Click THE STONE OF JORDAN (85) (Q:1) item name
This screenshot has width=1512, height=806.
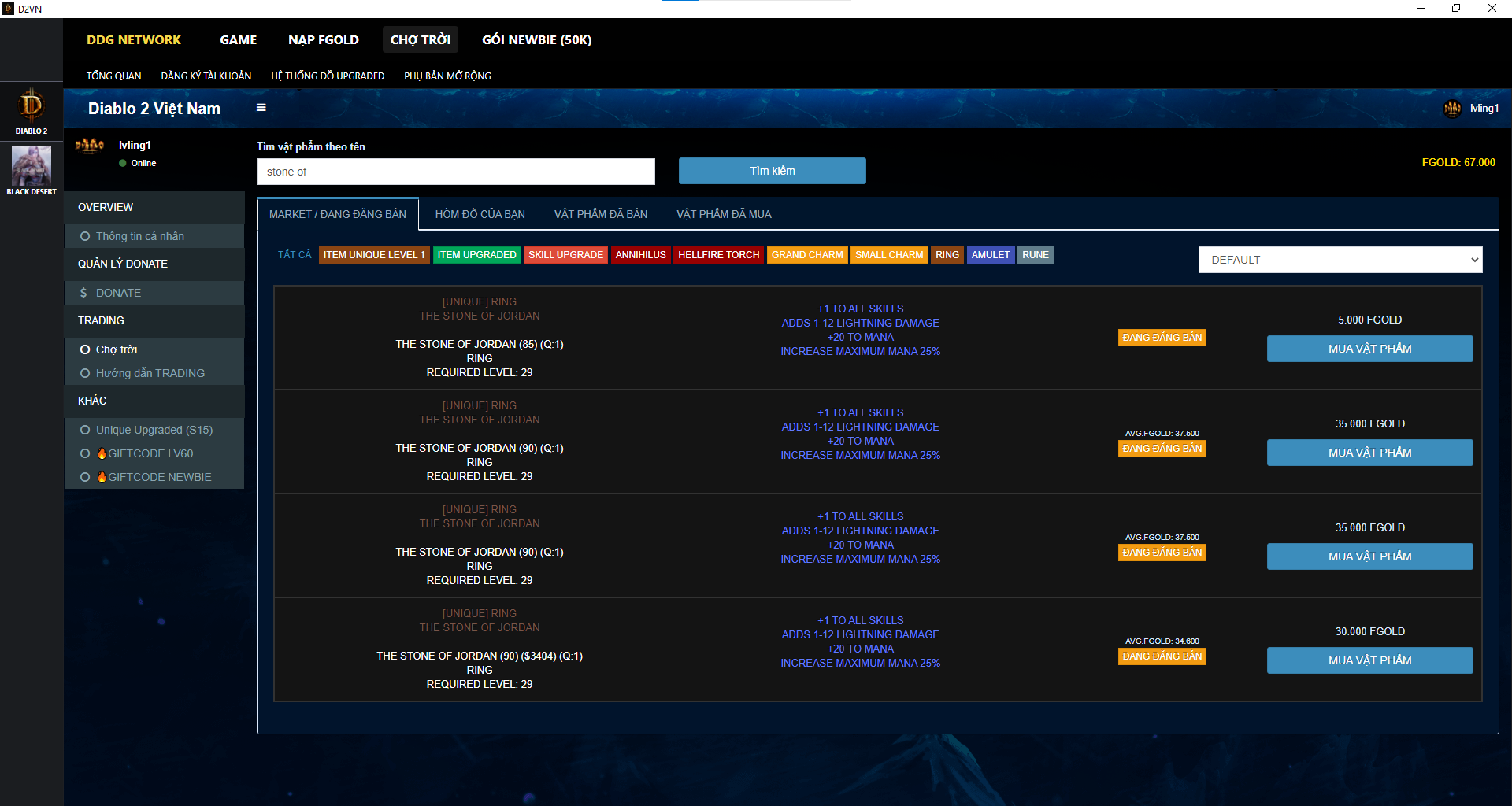click(x=480, y=344)
